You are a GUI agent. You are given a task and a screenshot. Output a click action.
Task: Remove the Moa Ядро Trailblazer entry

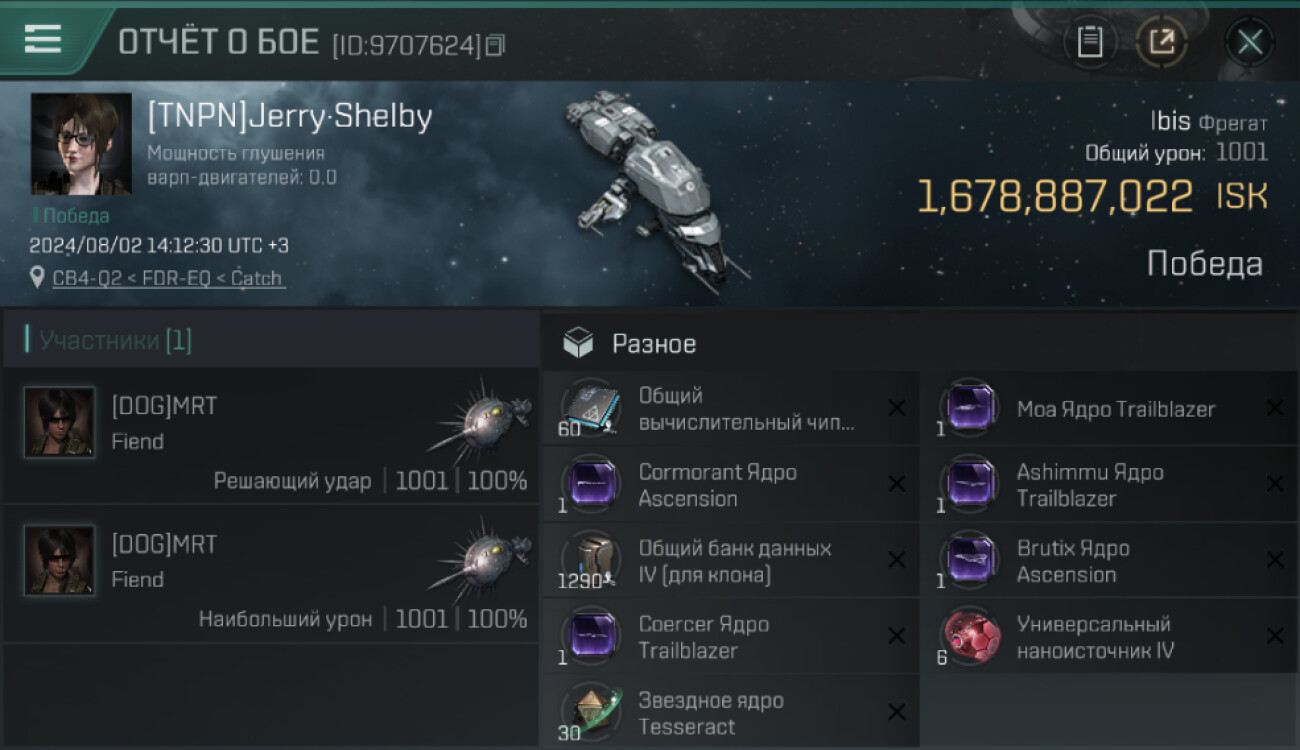coord(1275,408)
